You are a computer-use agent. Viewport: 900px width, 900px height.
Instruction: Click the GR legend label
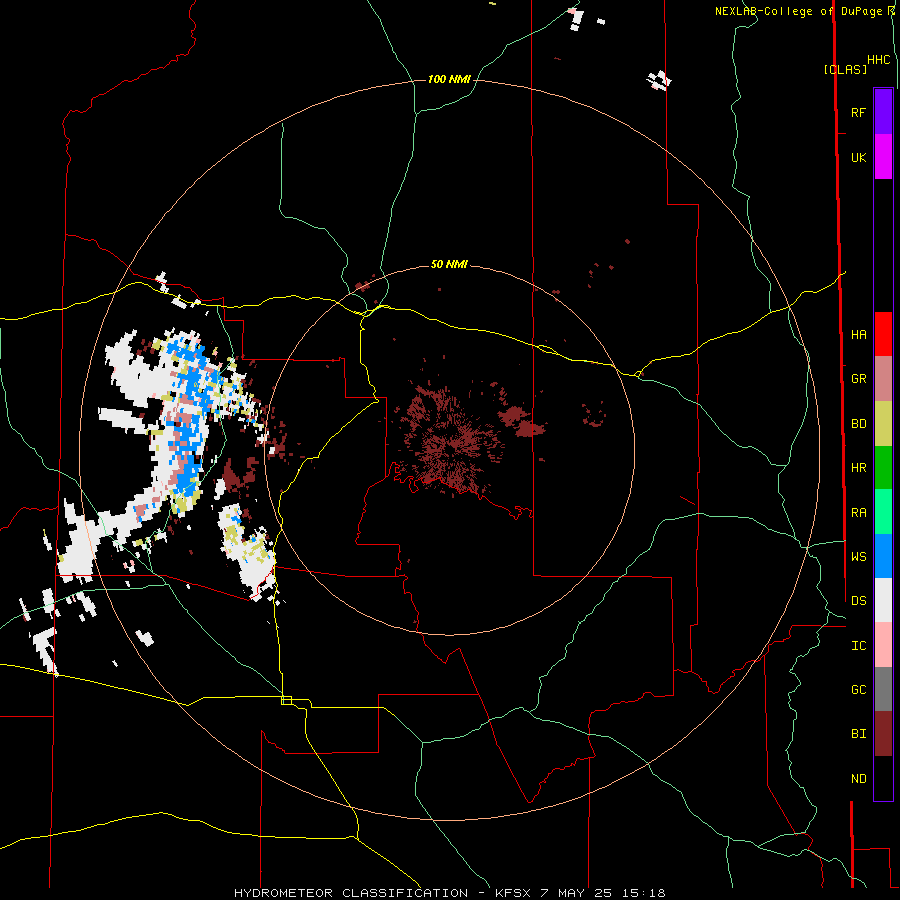pyautogui.click(x=858, y=379)
